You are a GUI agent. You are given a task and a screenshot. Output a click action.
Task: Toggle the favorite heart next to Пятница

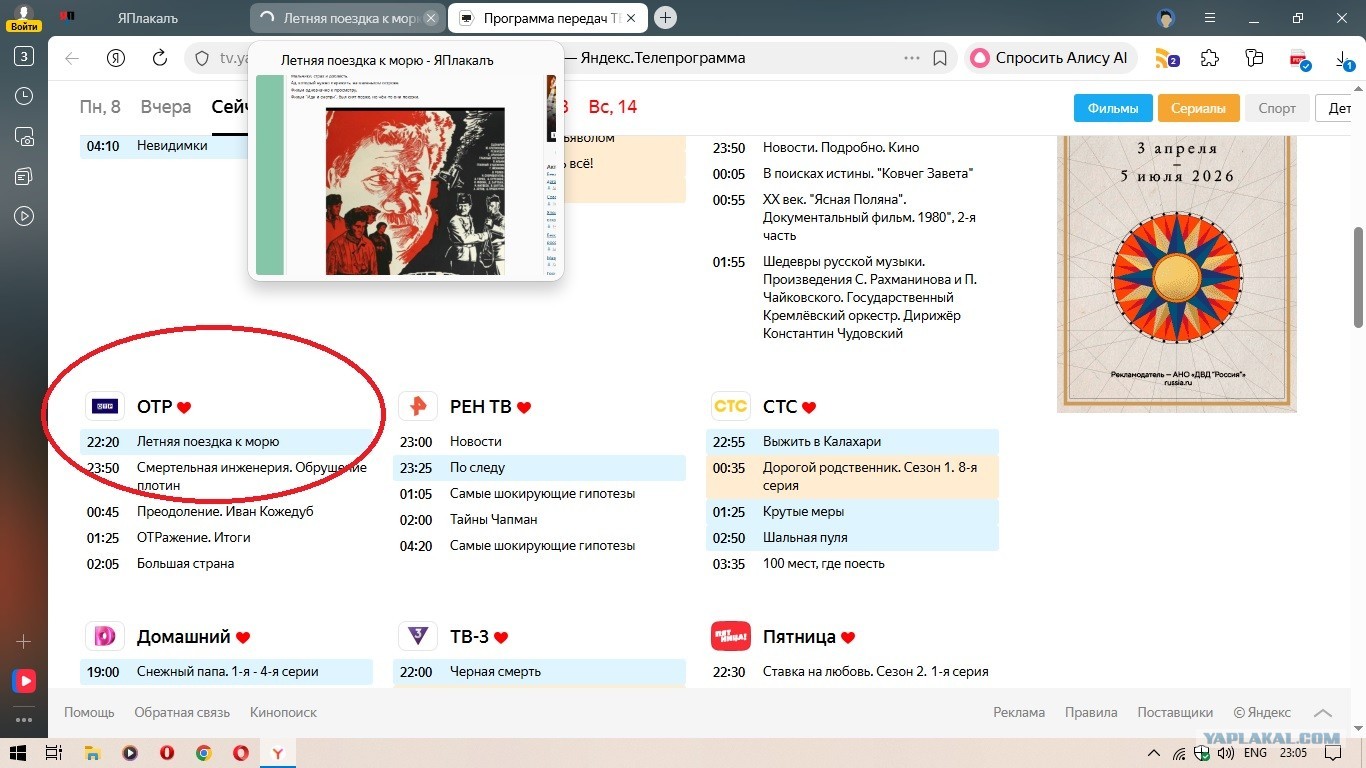[848, 638]
